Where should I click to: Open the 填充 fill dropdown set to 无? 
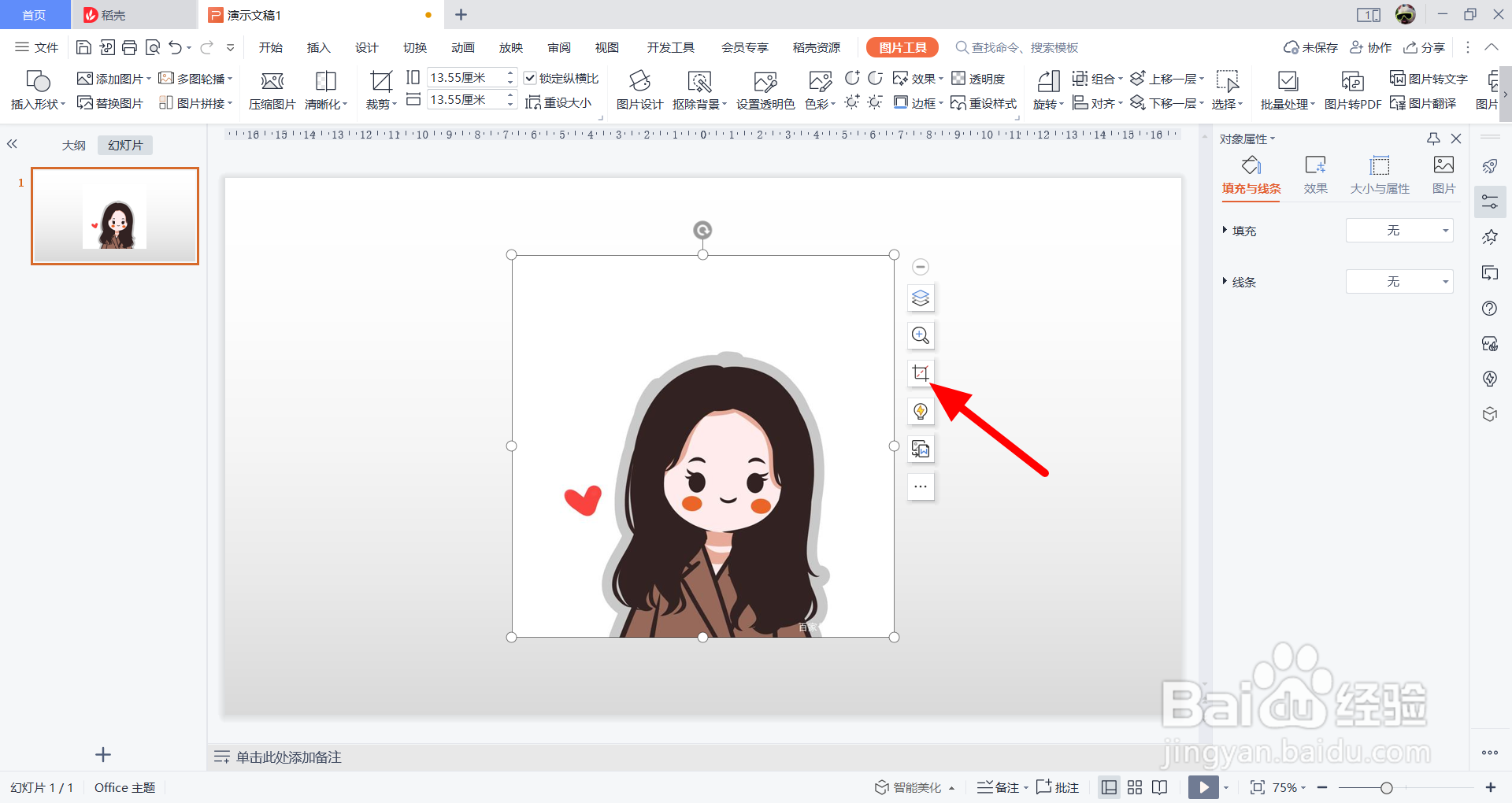click(x=1399, y=231)
